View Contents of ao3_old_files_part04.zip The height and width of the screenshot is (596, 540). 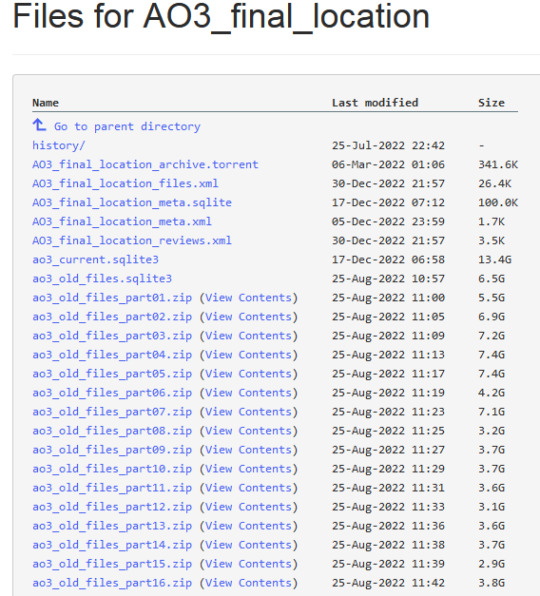pos(249,355)
